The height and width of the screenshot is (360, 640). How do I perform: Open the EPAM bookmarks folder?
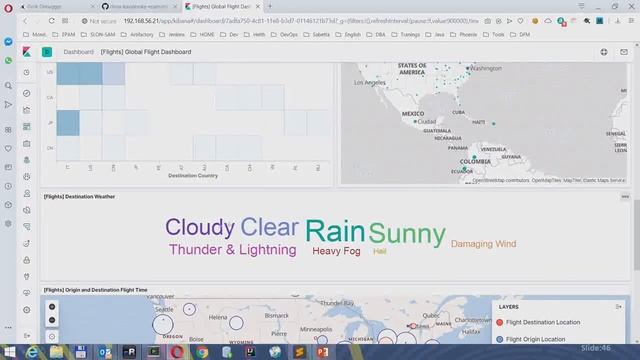64,35
